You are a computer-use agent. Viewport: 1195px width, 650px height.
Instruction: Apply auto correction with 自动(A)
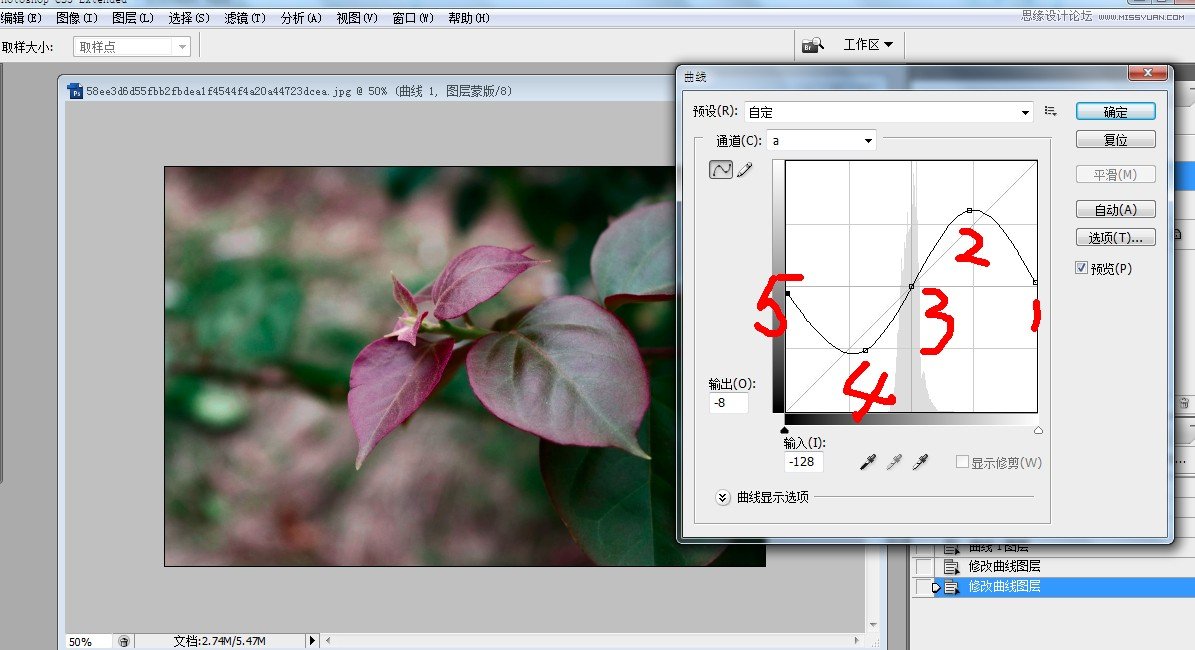[x=1116, y=209]
